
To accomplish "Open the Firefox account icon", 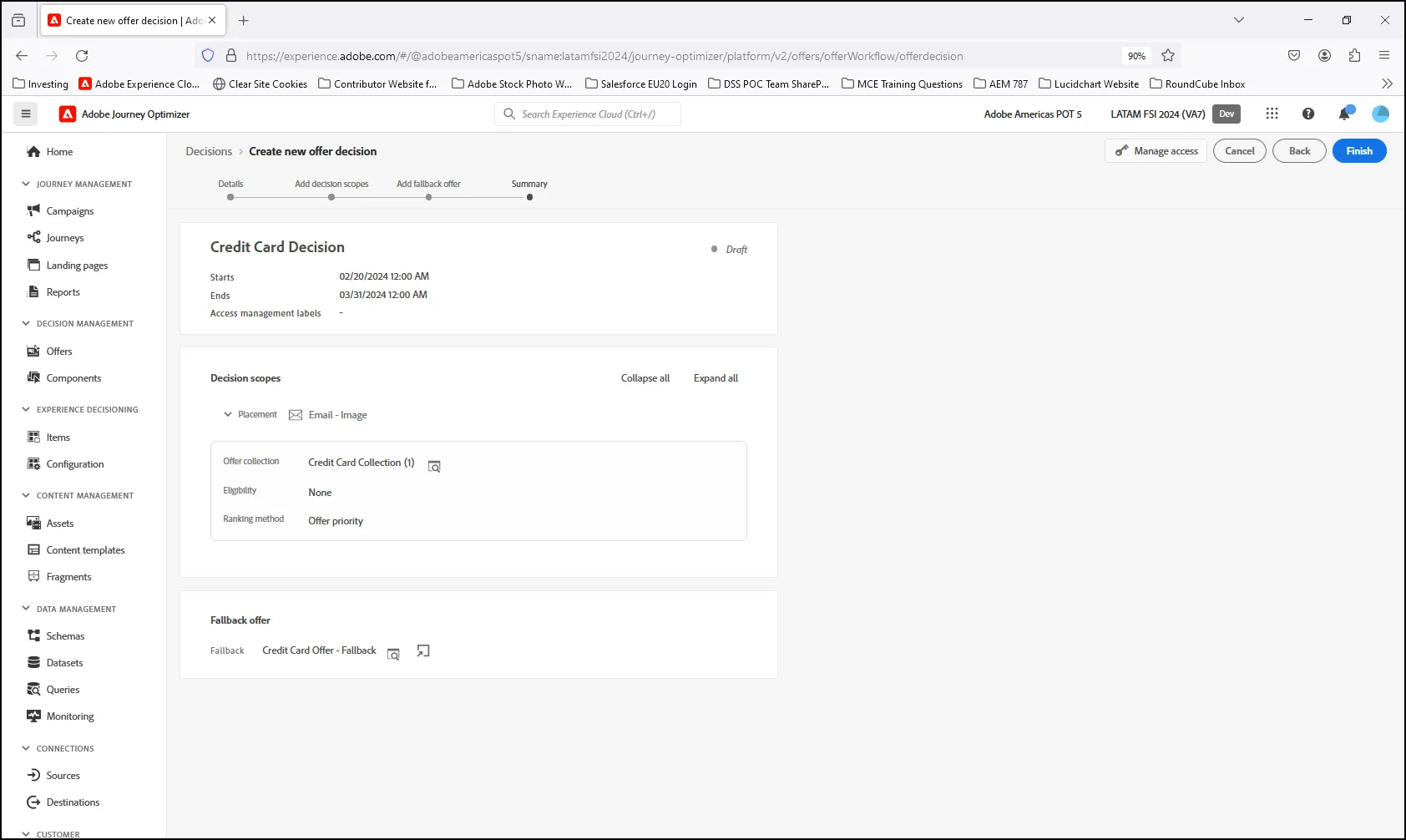I will click(x=1324, y=56).
